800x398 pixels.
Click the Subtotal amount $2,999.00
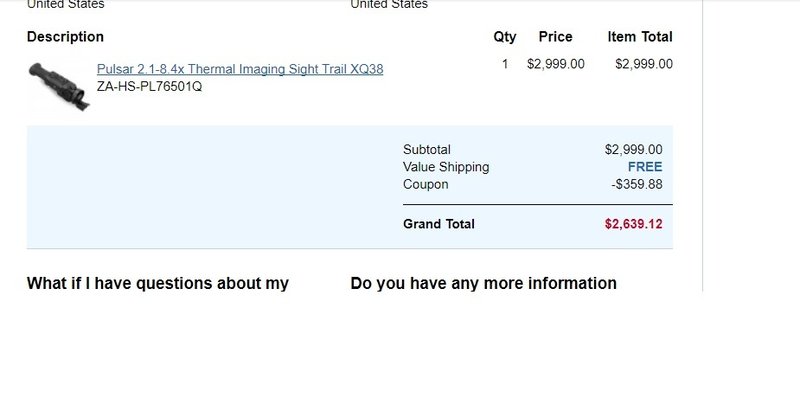click(634, 150)
